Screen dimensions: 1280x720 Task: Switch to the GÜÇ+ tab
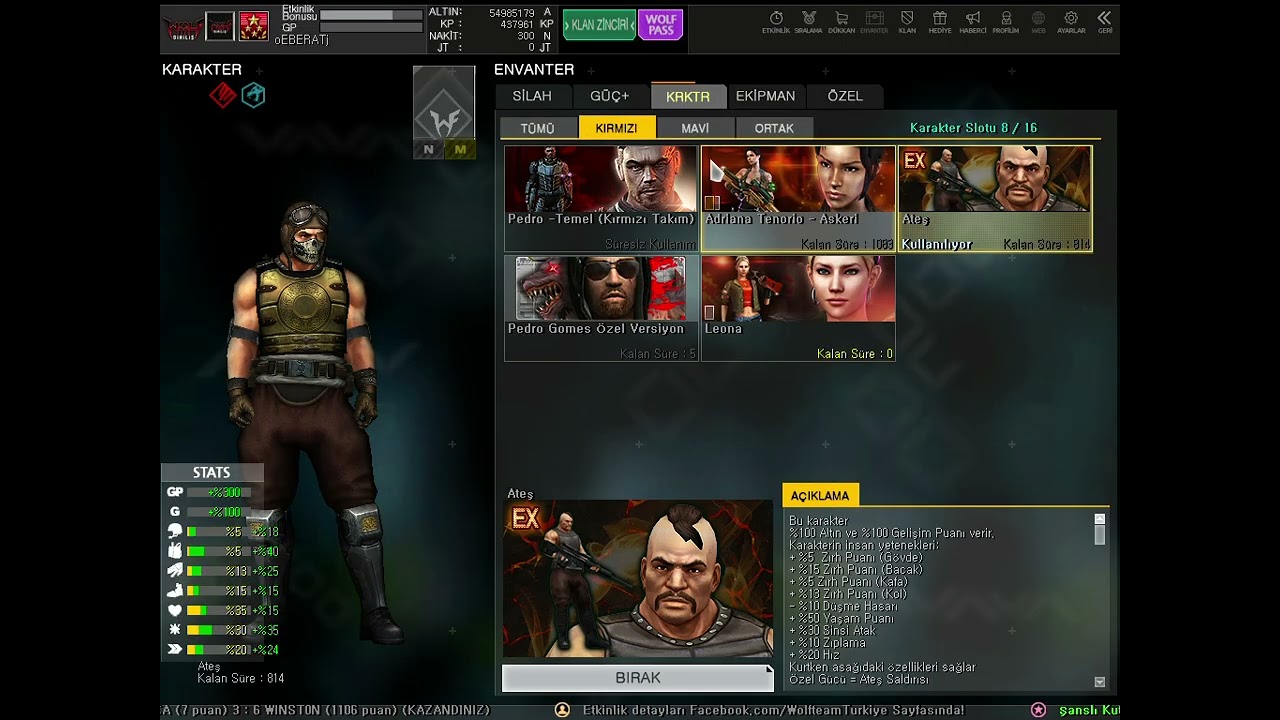[x=610, y=96]
